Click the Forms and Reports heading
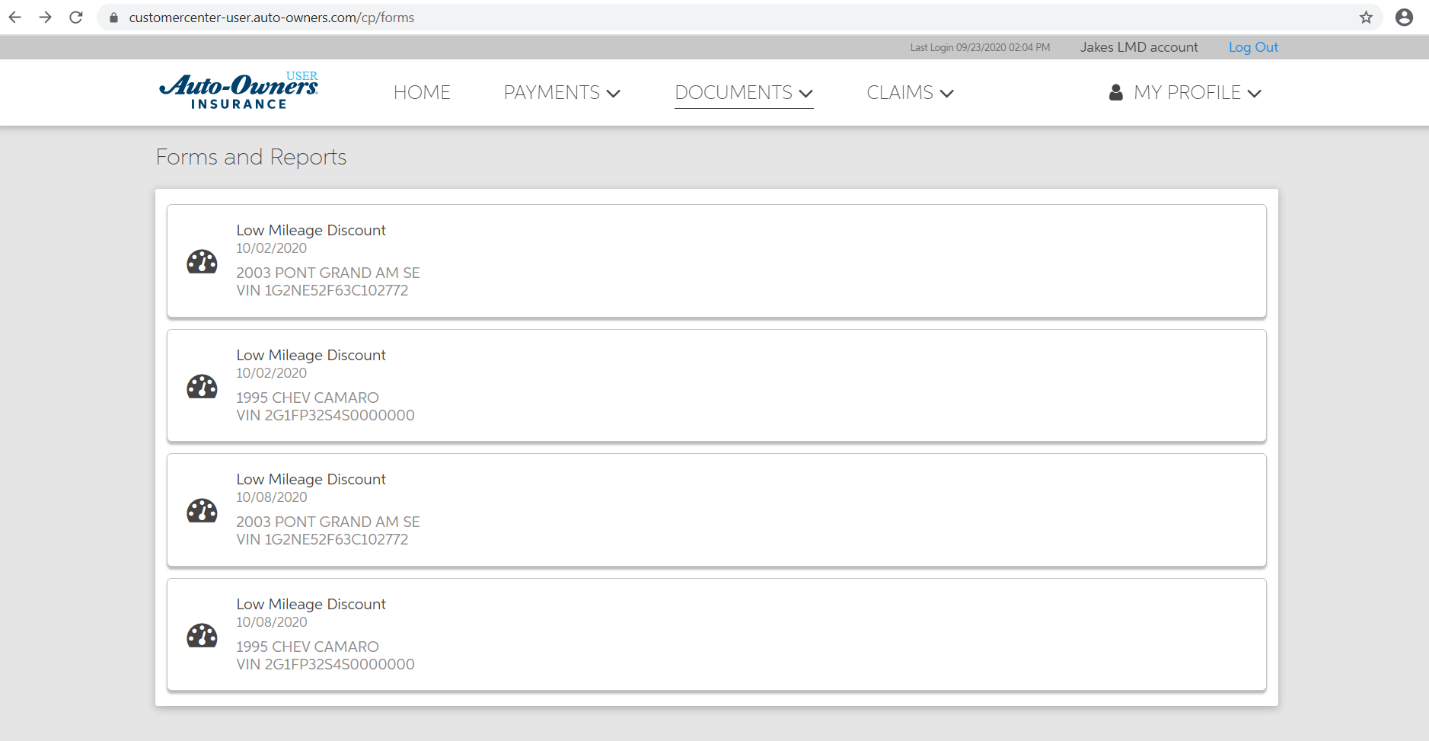 pos(251,157)
